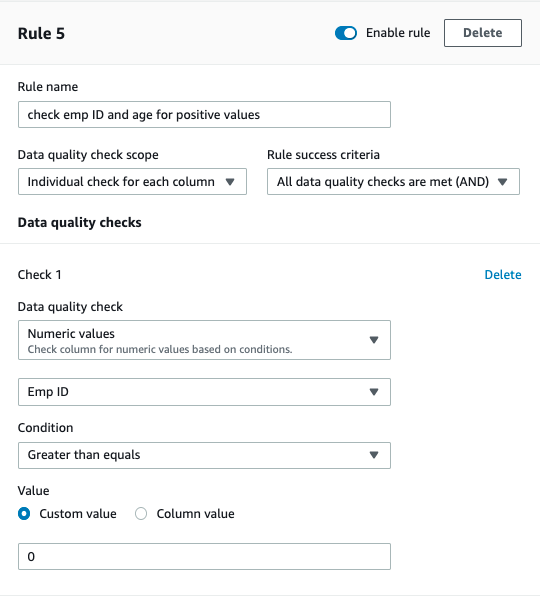Select the Column value radio button
Image resolution: width=540 pixels, height=597 pixels.
[x=141, y=514]
